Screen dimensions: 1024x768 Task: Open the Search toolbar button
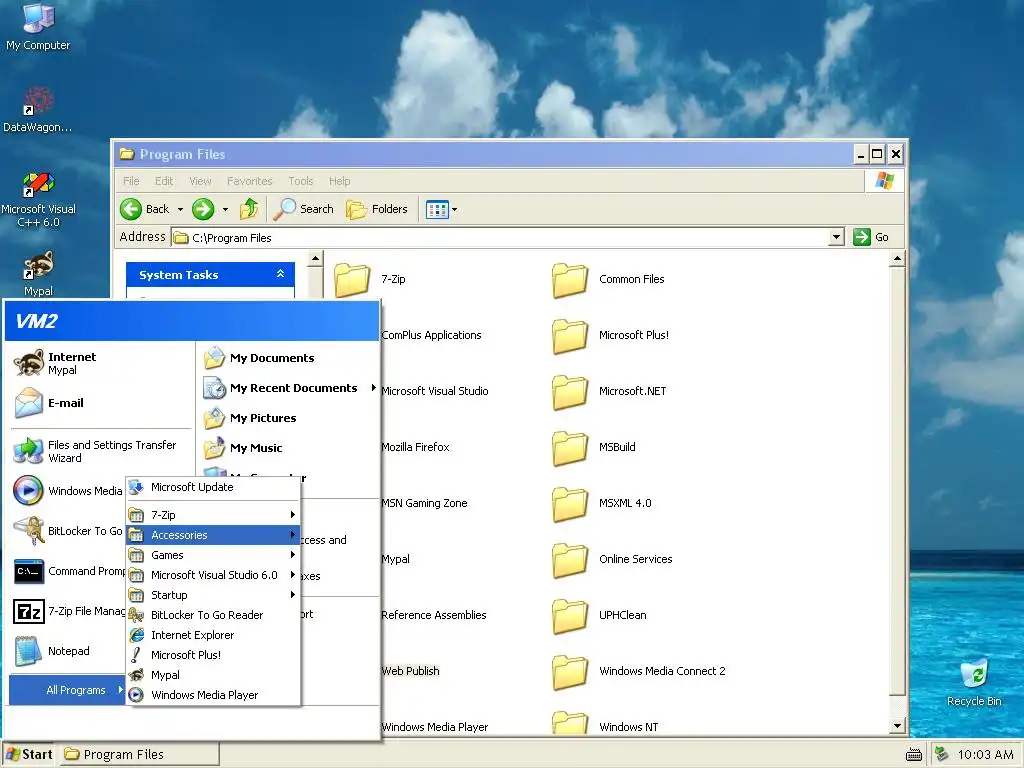[304, 209]
